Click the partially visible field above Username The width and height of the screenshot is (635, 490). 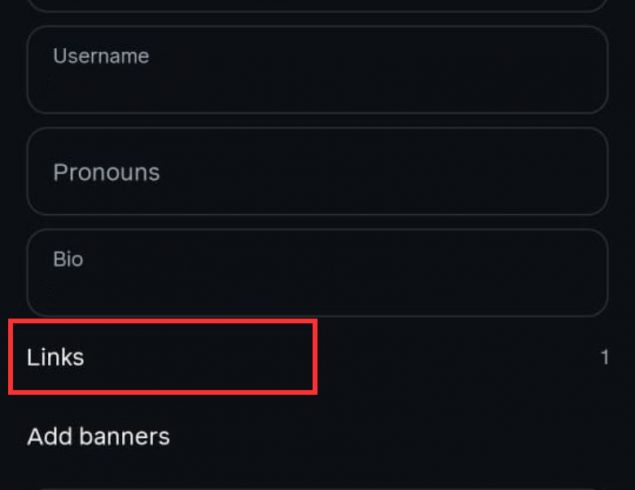click(x=317, y=5)
